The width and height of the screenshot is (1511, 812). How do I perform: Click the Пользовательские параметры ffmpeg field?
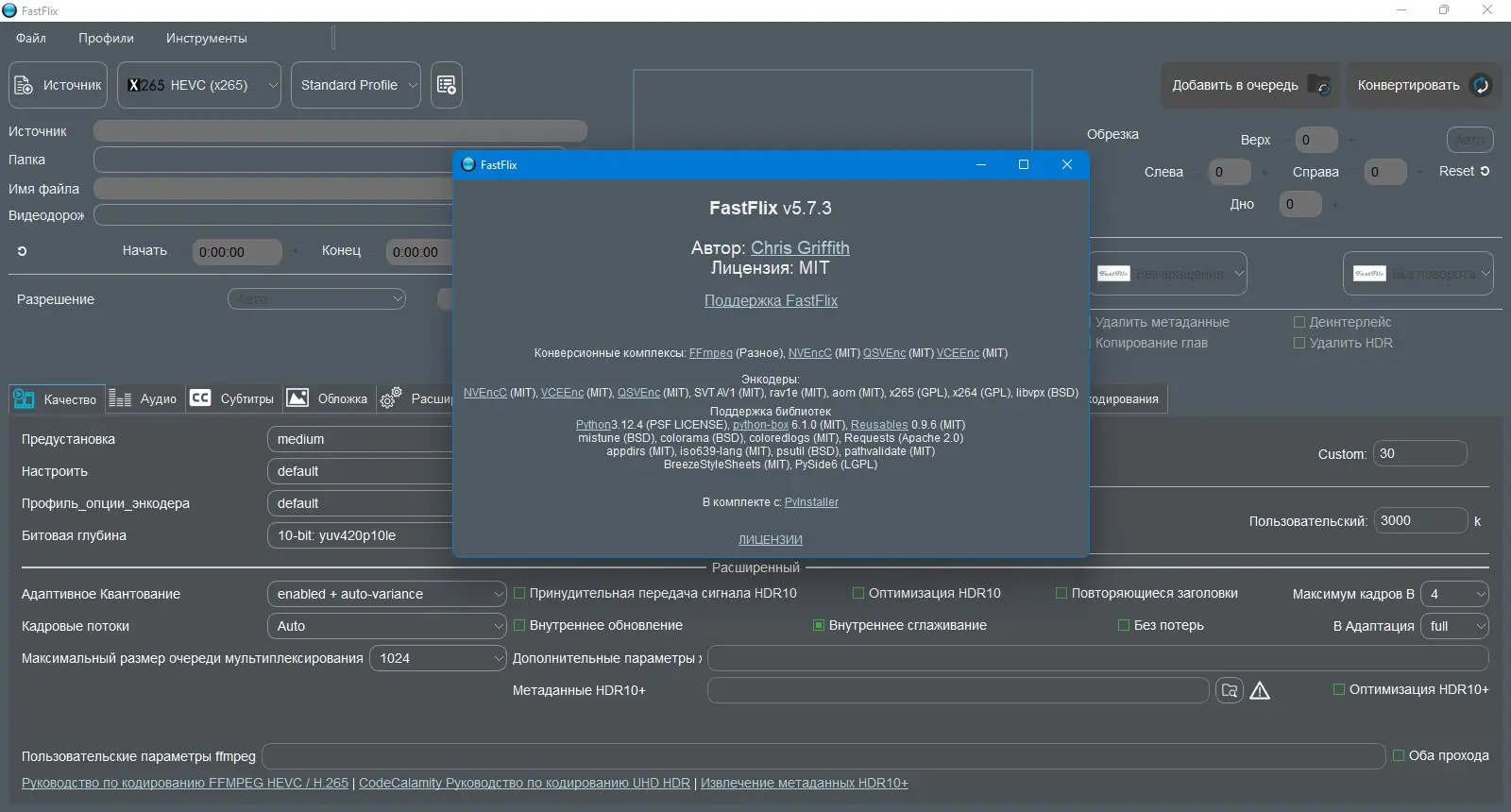click(823, 756)
